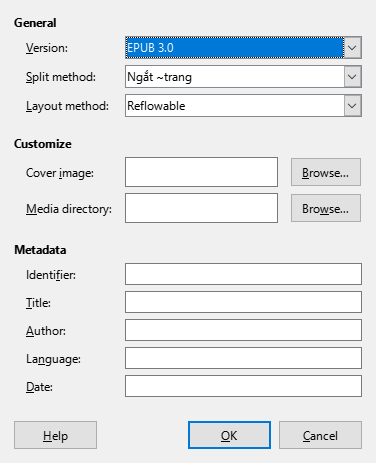The height and width of the screenshot is (463, 376).
Task: Focus the Identifier metadata field
Action: pyautogui.click(x=243, y=274)
